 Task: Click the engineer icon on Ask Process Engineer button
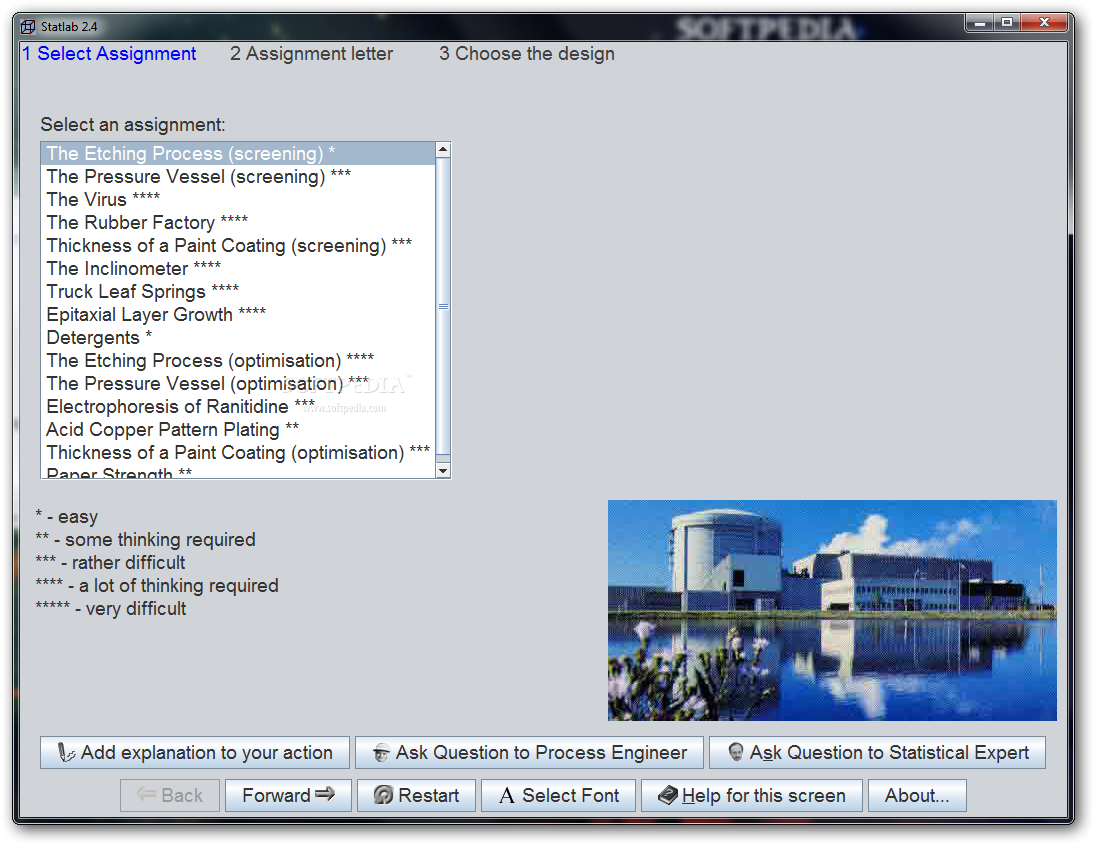tap(381, 753)
